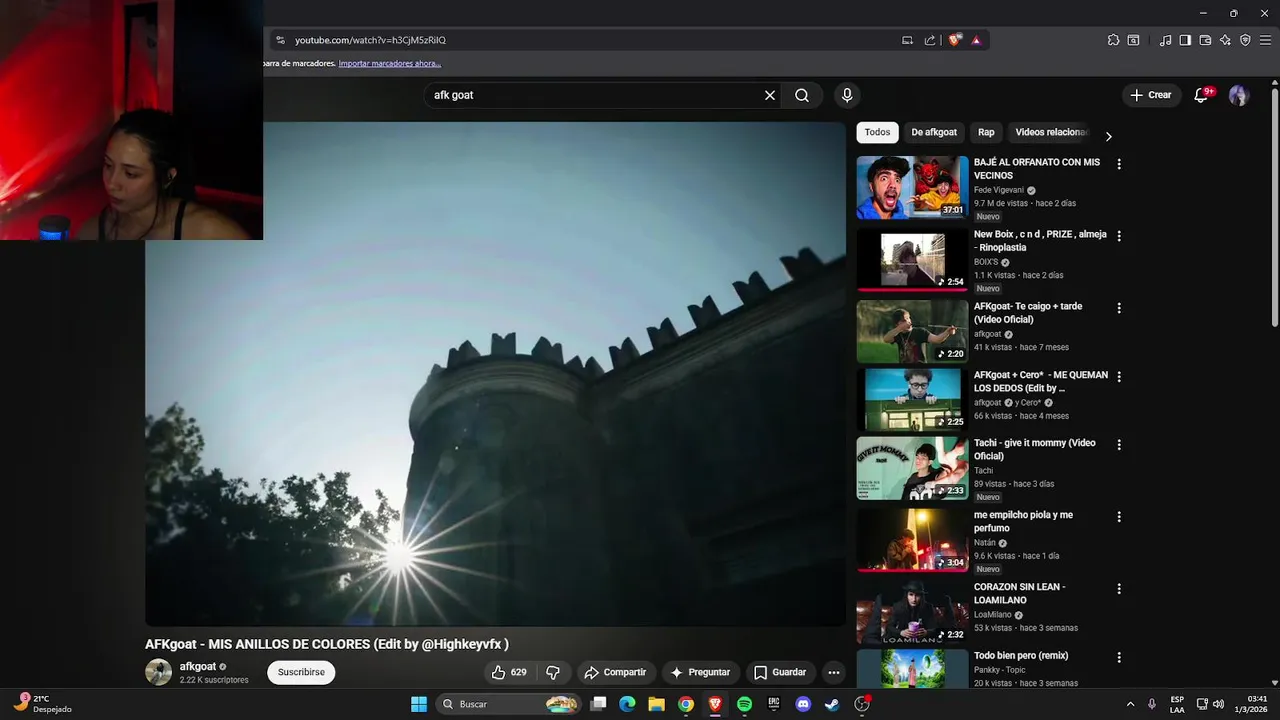Open Epic Games Launcher from the taskbar
This screenshot has height=720, width=1280.
773,704
